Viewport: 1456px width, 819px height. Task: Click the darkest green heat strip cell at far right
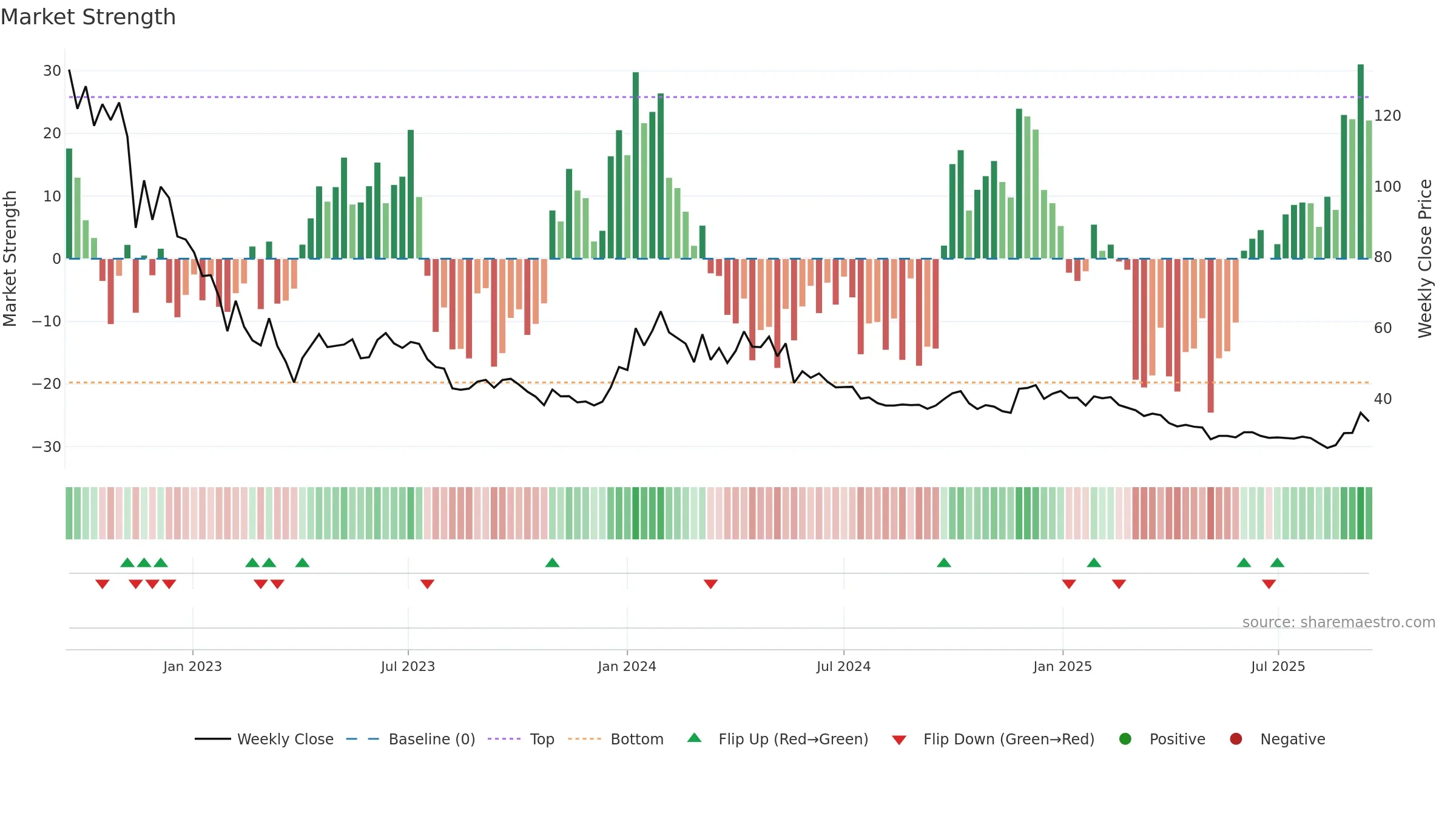[1361, 513]
